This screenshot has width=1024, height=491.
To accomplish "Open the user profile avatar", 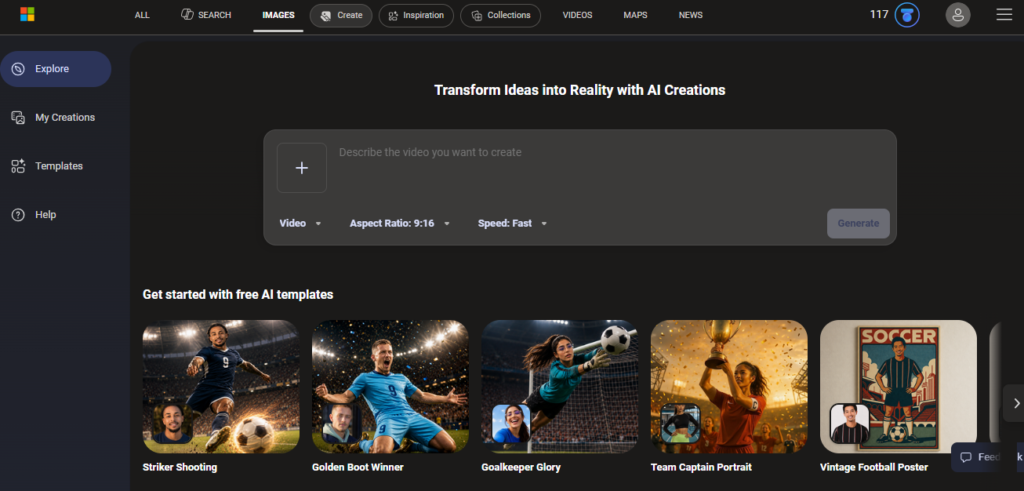I will (x=957, y=15).
